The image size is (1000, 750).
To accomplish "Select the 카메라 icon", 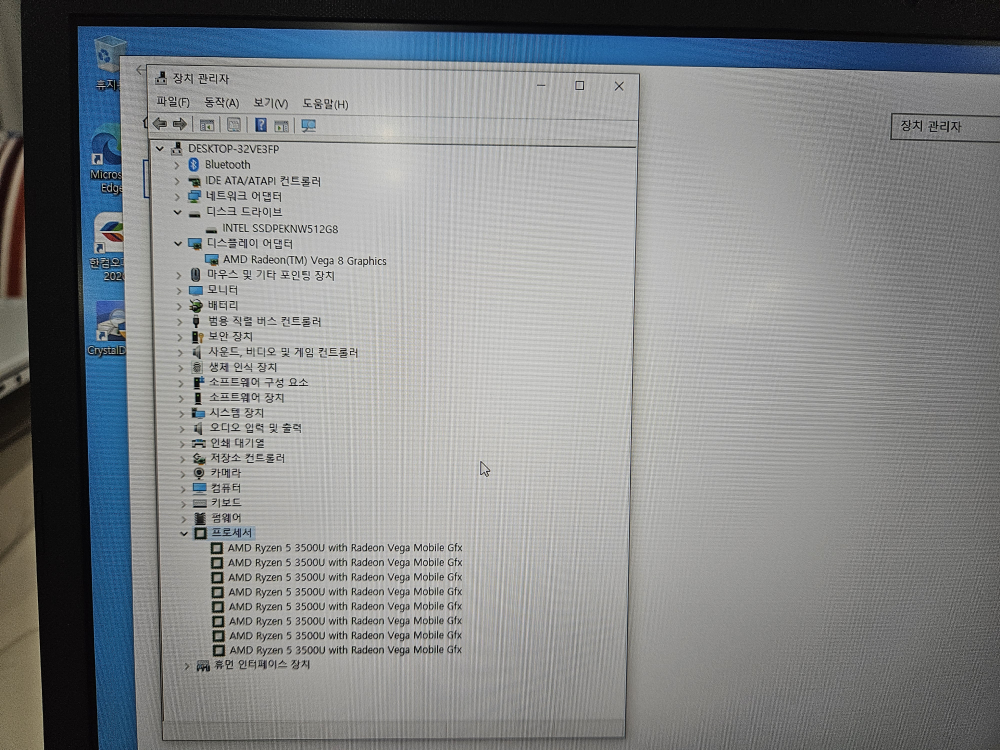I will (x=199, y=473).
